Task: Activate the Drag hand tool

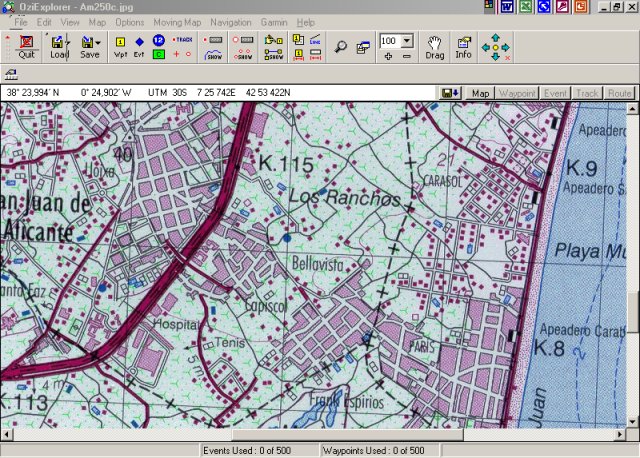Action: tap(434, 47)
